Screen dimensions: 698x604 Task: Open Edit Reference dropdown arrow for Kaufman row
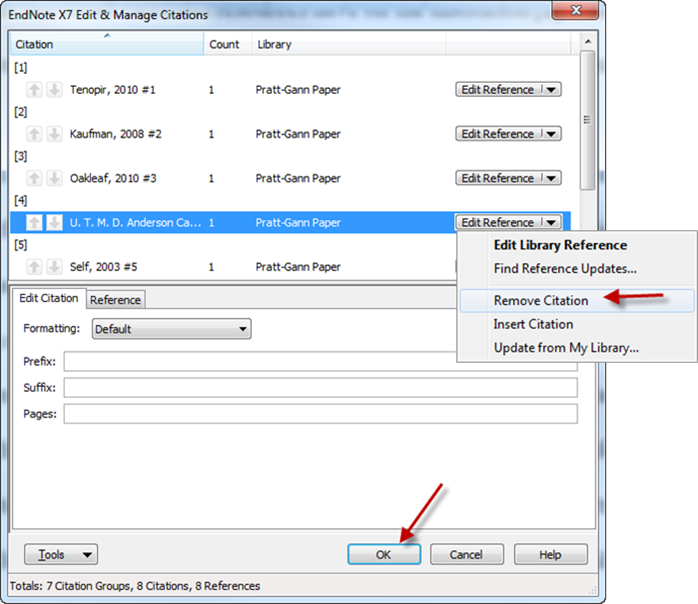[551, 134]
